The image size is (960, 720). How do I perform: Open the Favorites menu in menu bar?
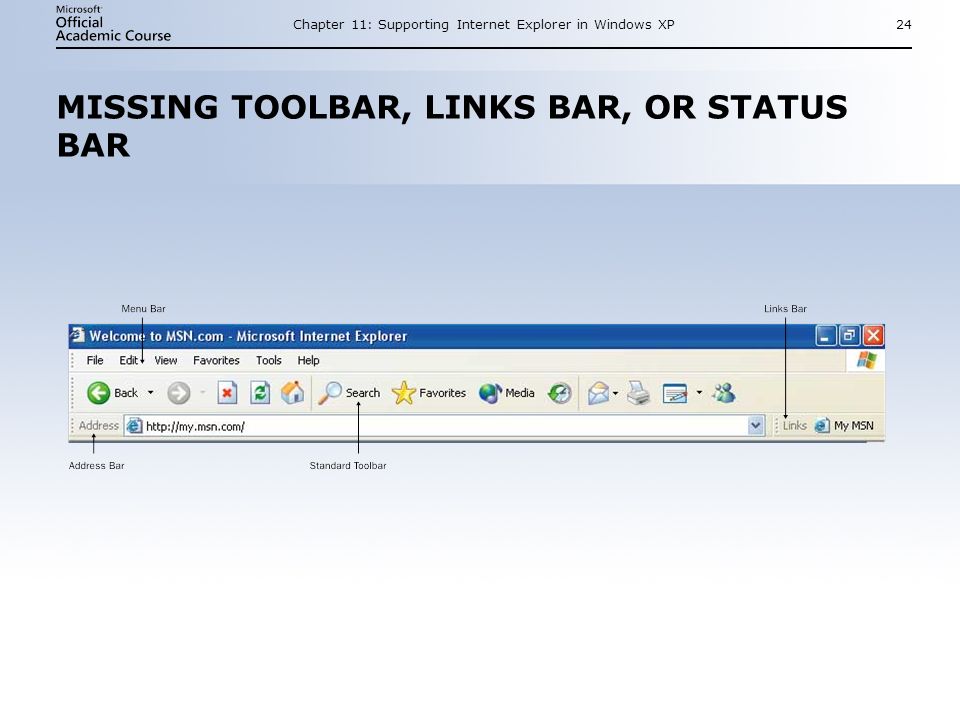pyautogui.click(x=216, y=361)
